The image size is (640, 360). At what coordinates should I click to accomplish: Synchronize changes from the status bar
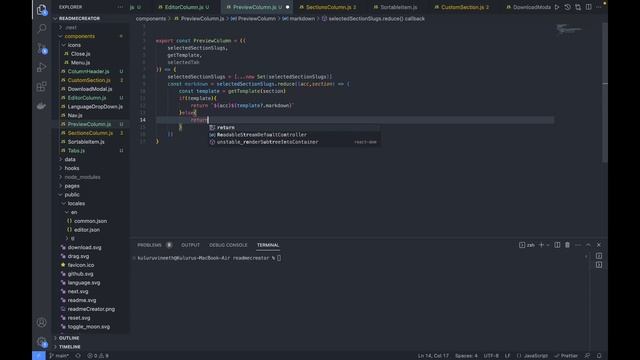tap(78, 356)
